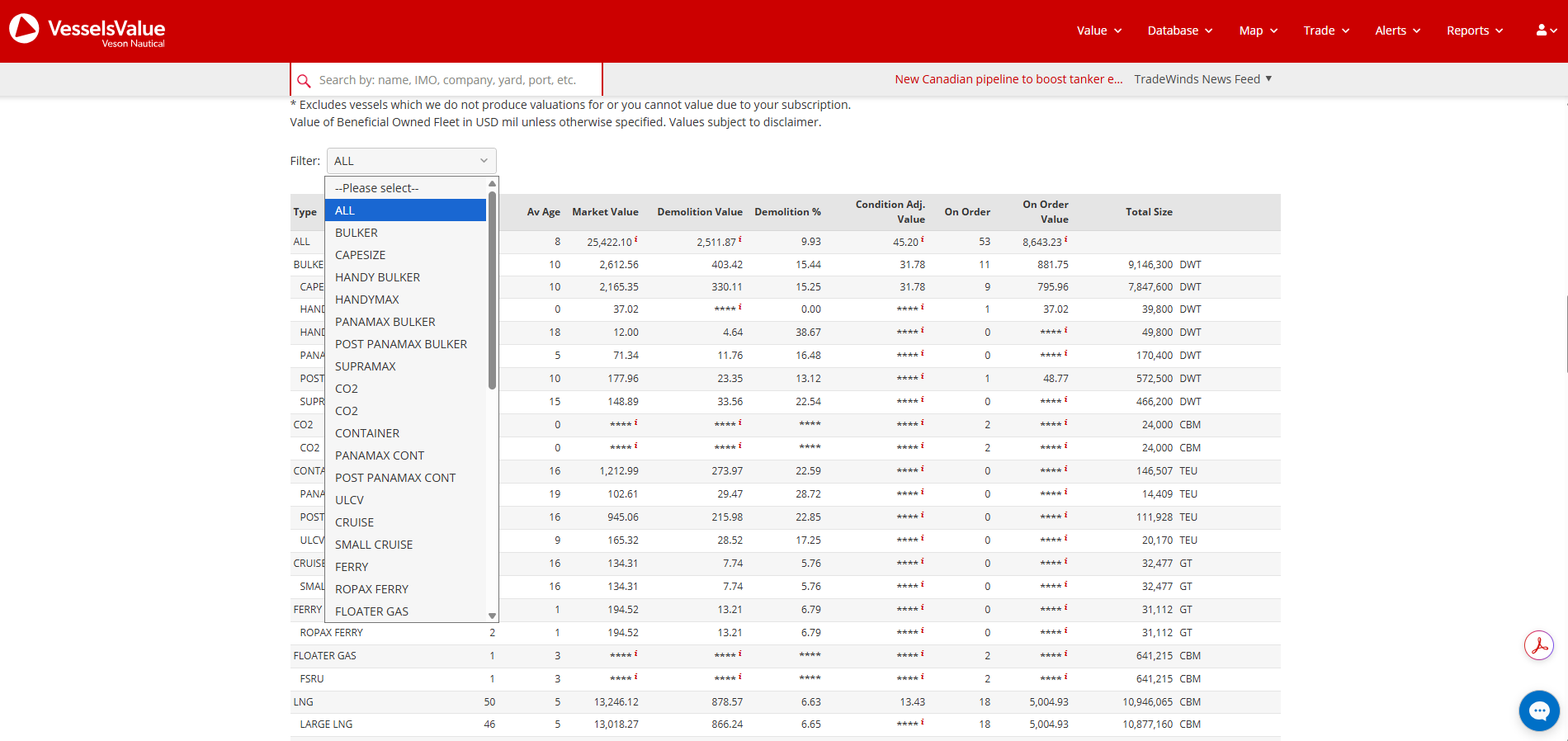Sort by the Market Value column header

tap(605, 212)
